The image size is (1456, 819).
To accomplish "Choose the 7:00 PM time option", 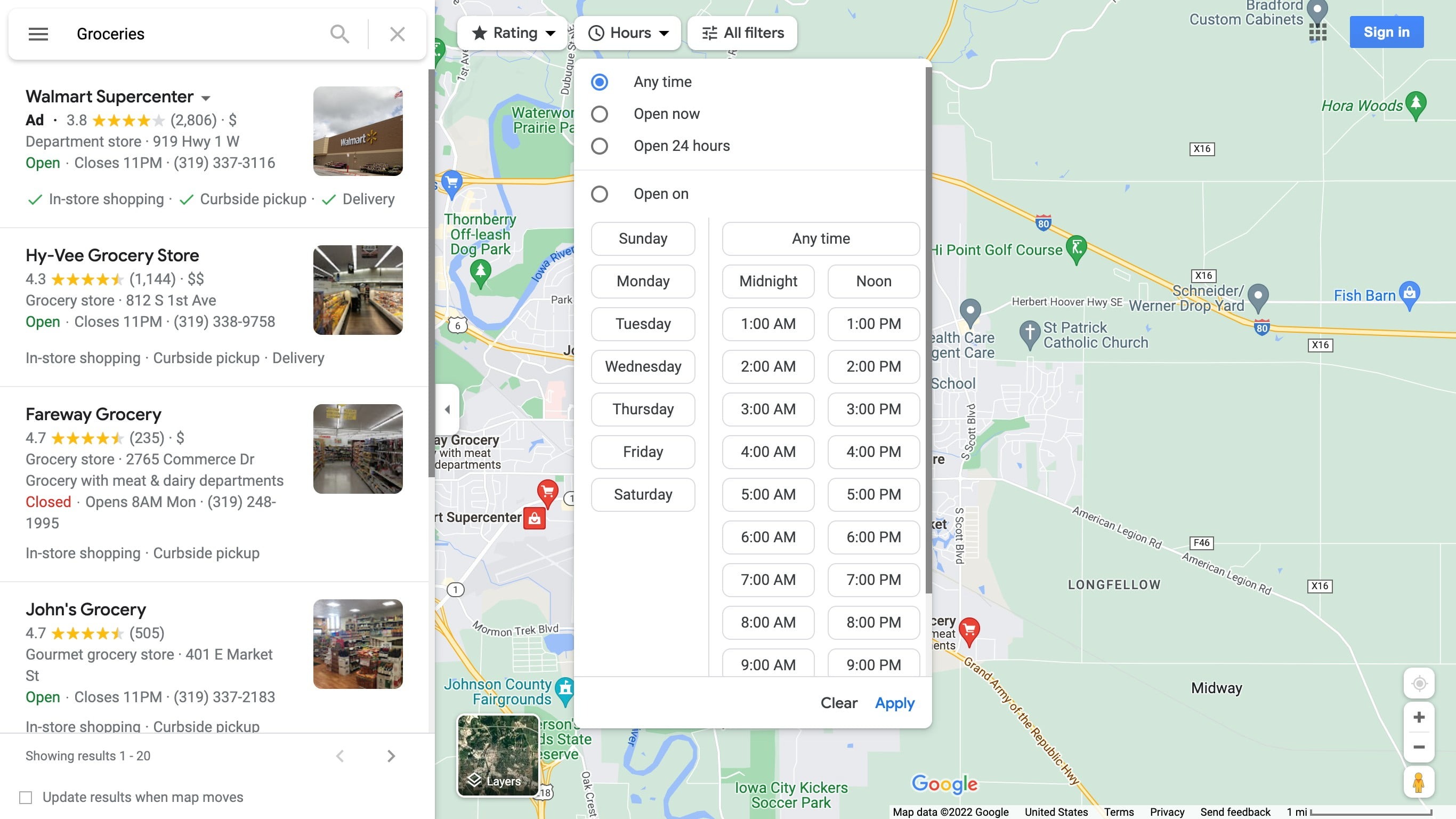I will click(873, 580).
